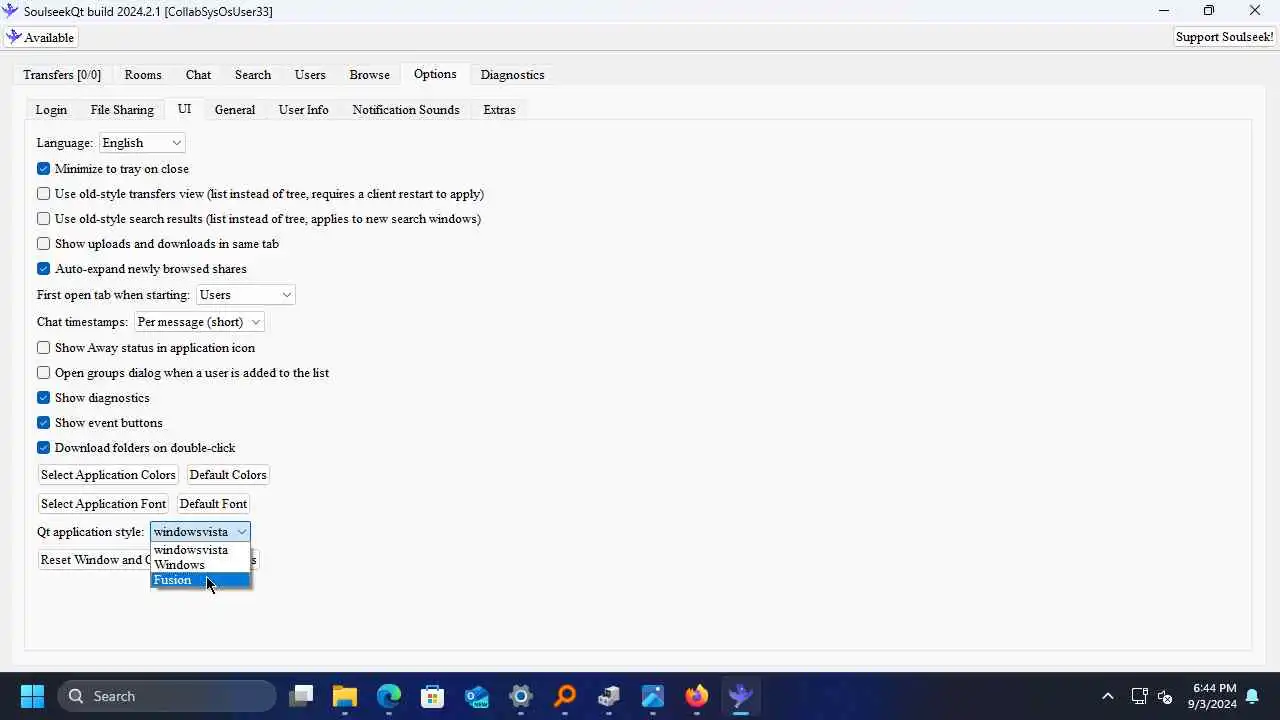Check Show uploads and downloads in same tab

(44, 244)
